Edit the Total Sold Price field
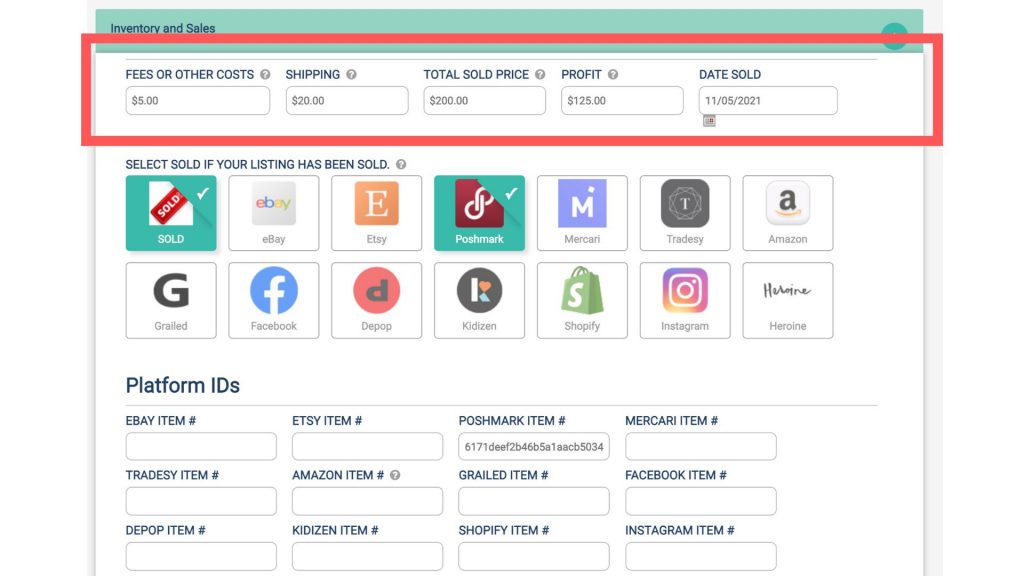 click(485, 101)
